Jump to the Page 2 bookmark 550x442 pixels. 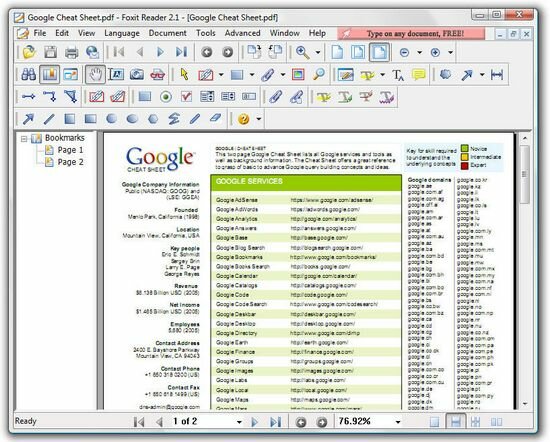(x=70, y=162)
